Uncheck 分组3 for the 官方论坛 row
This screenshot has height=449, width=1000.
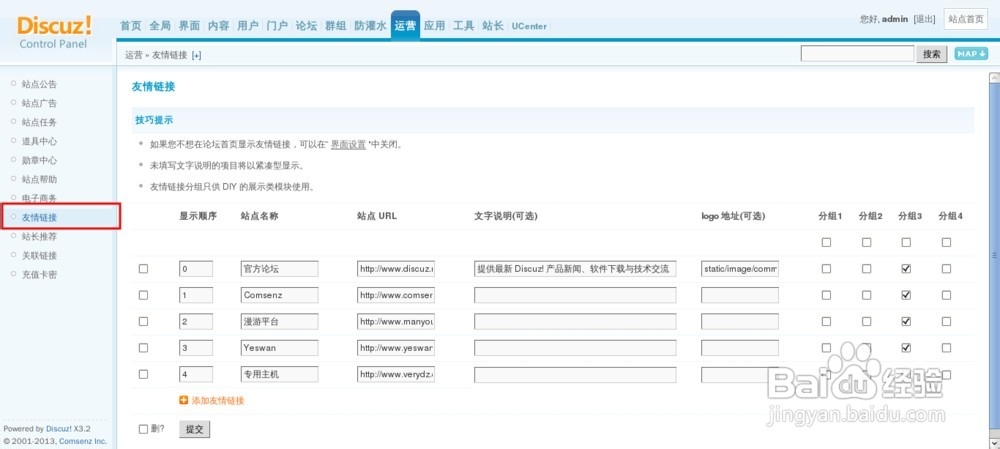(906, 269)
